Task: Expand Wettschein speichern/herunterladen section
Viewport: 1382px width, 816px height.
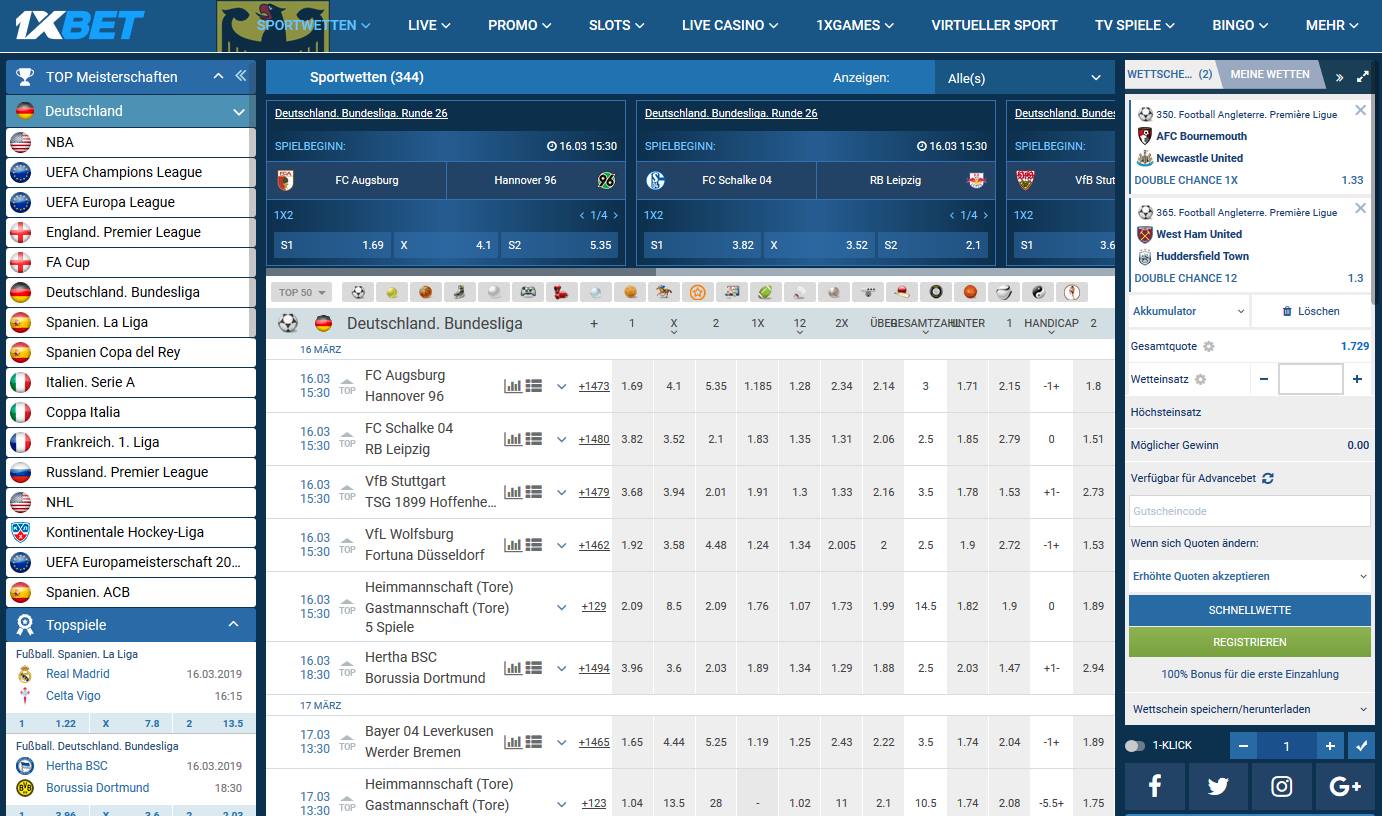Action: 1249,709
